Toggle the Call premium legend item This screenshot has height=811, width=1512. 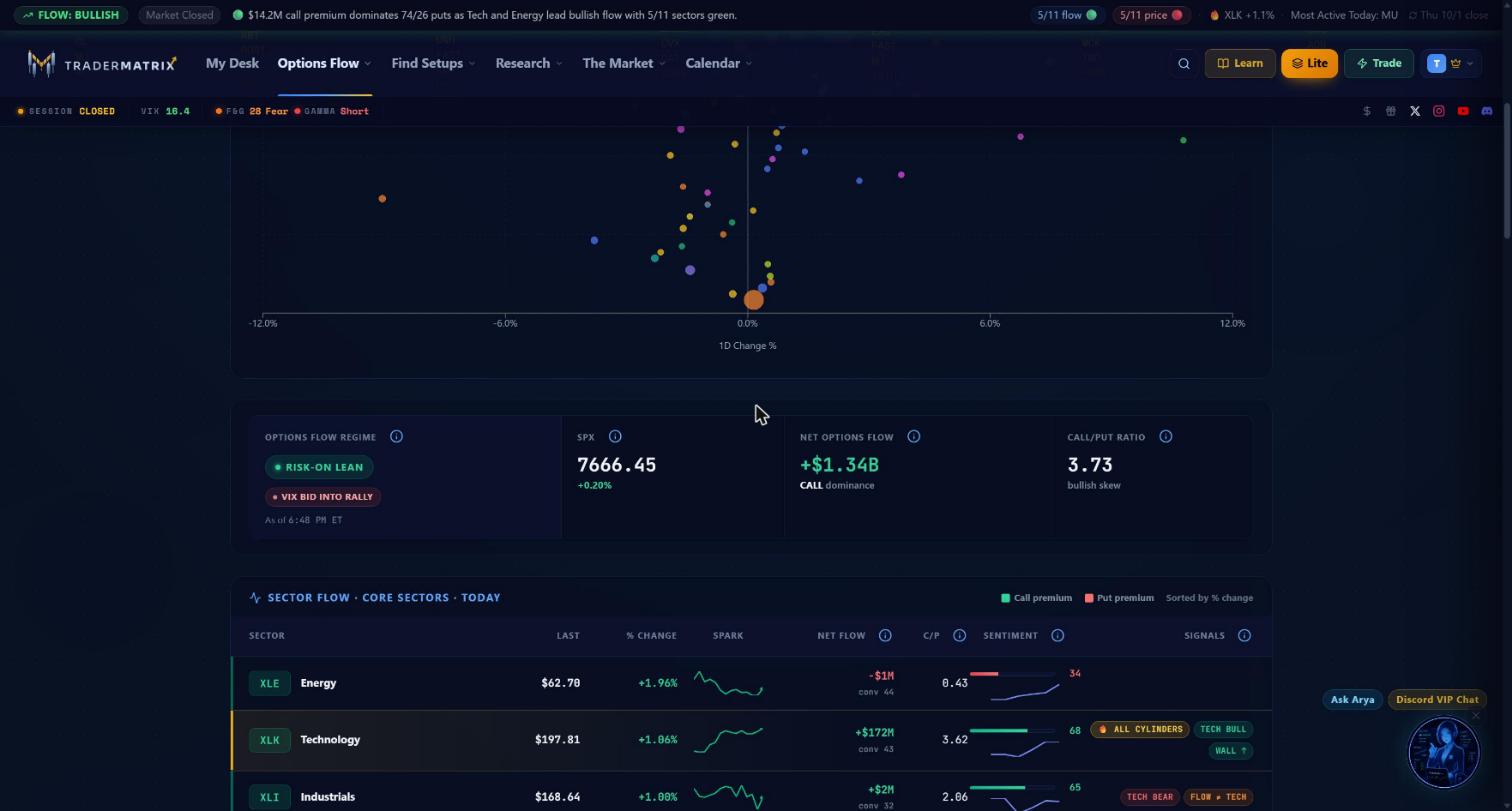tap(1036, 598)
